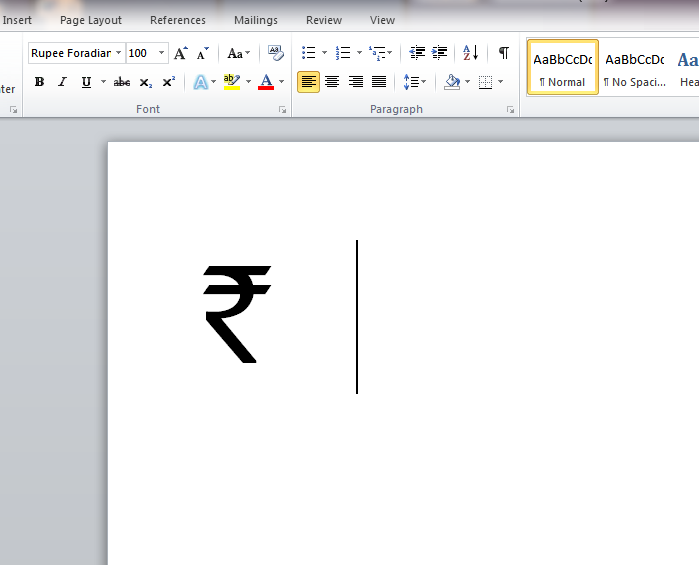The image size is (699, 565).
Task: Click the Multilevel List icon
Action: click(377, 53)
